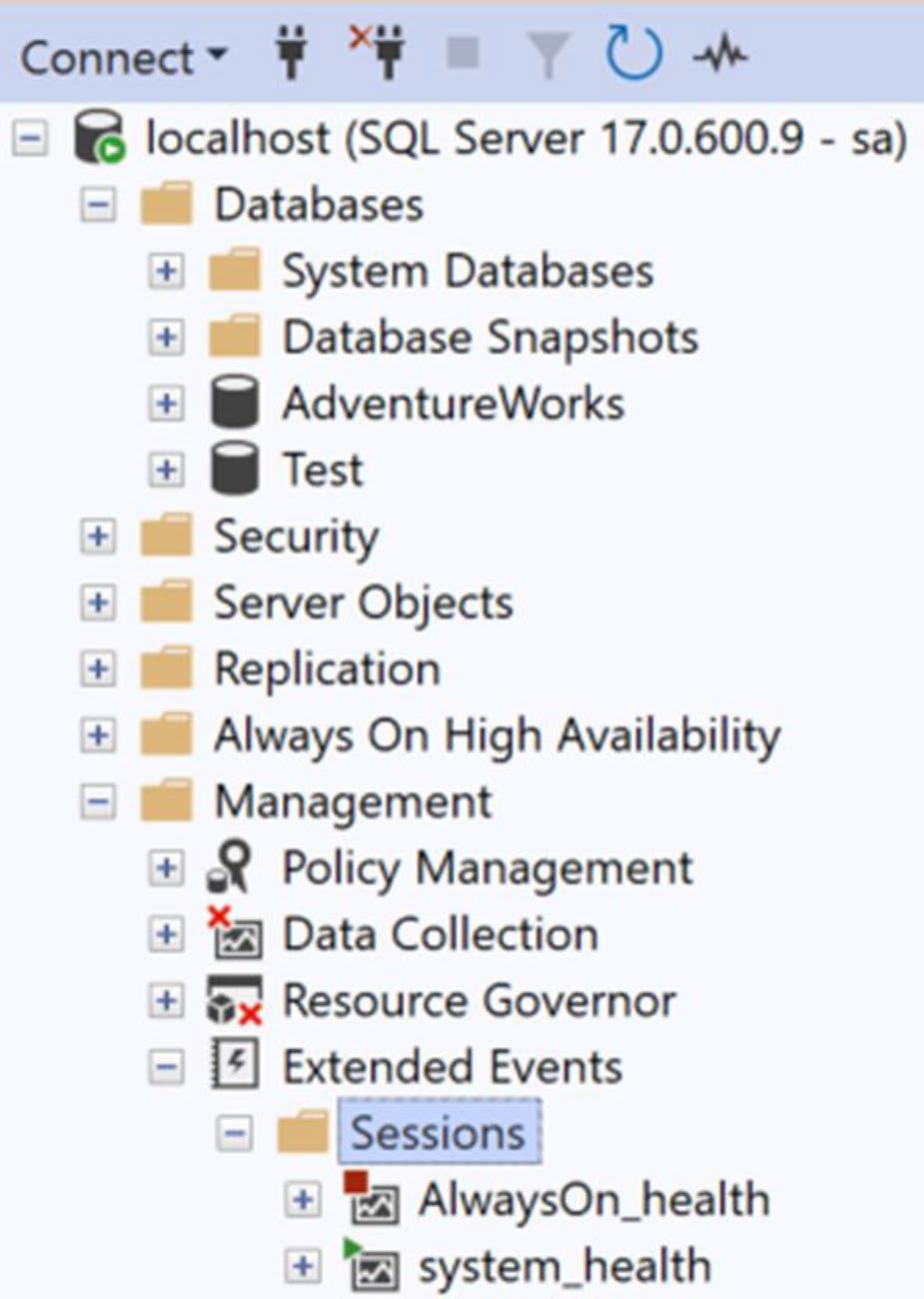Click the AdventureWorks database cylinder icon
924x1299 pixels.
[x=235, y=404]
